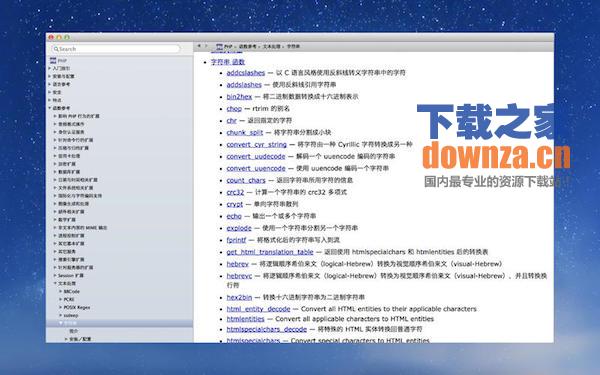Expand the 安装/配置 child node arrow

66,339
